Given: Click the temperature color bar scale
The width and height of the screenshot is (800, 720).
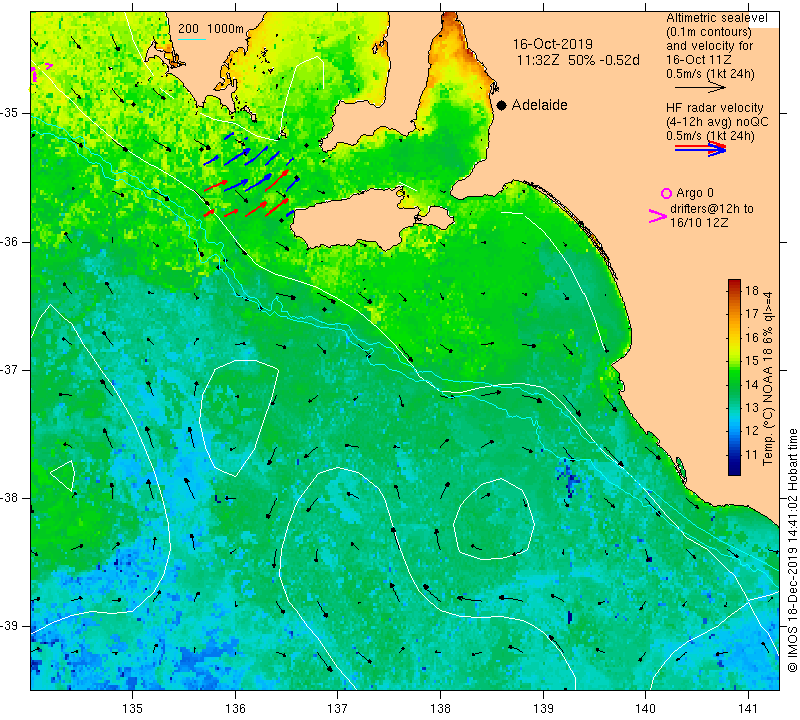Looking at the screenshot, I should click(x=734, y=377).
